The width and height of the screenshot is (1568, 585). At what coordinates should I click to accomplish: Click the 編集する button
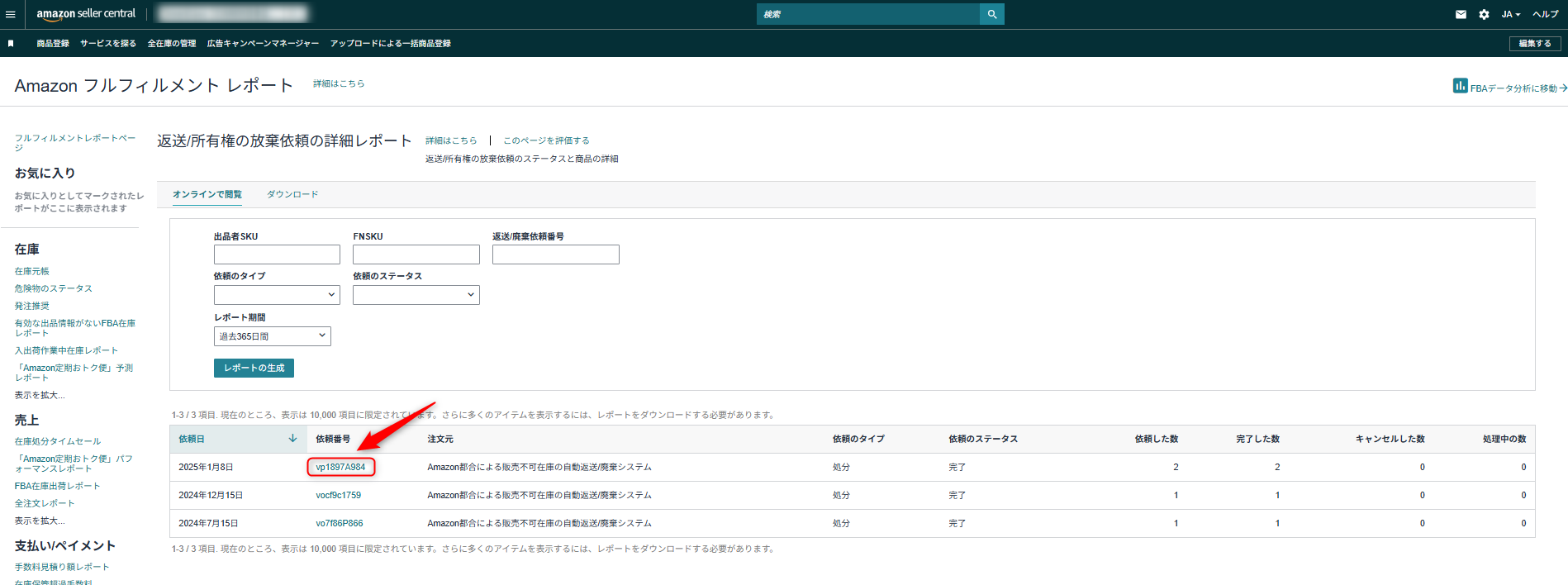click(x=1535, y=43)
